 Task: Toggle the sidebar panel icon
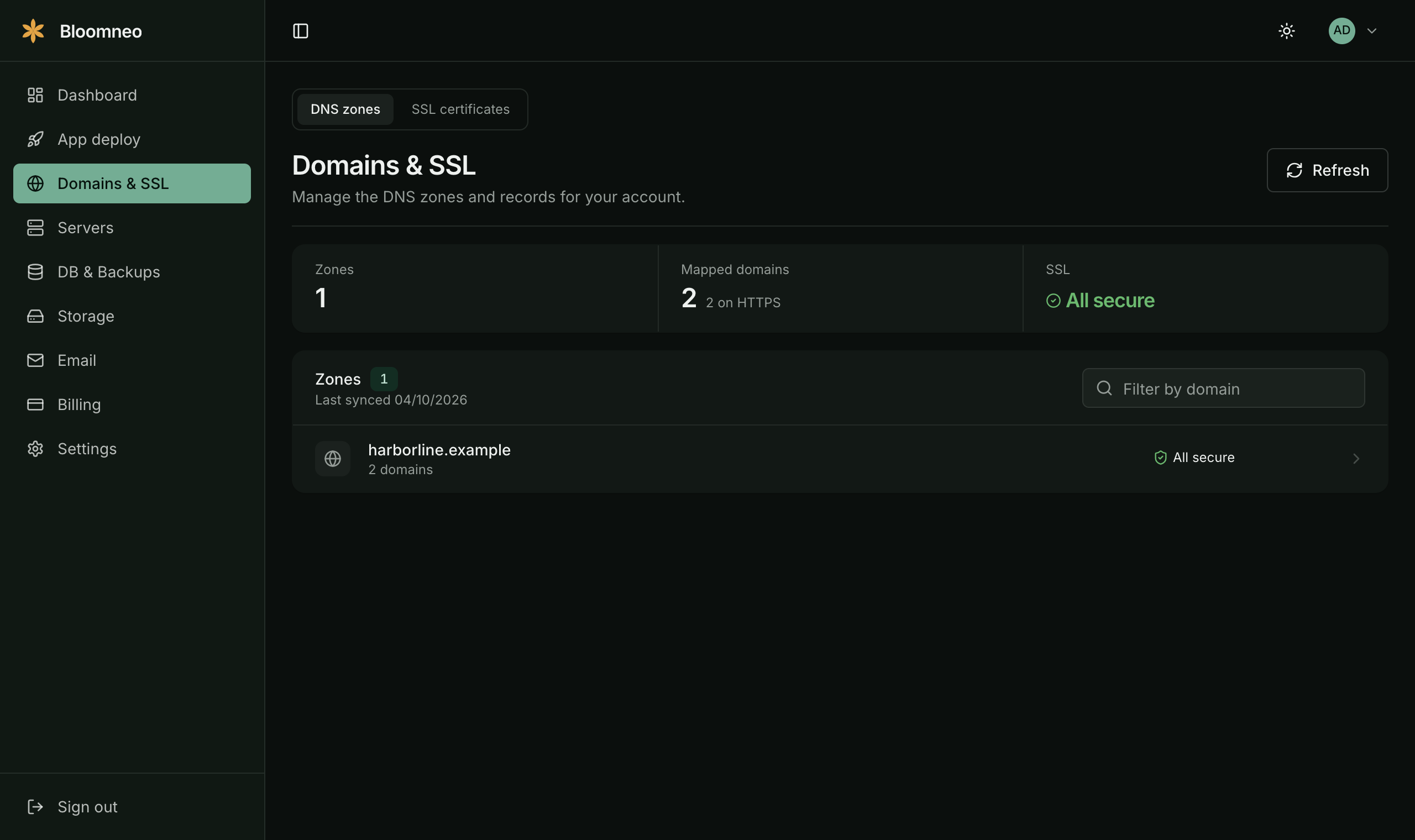(301, 30)
